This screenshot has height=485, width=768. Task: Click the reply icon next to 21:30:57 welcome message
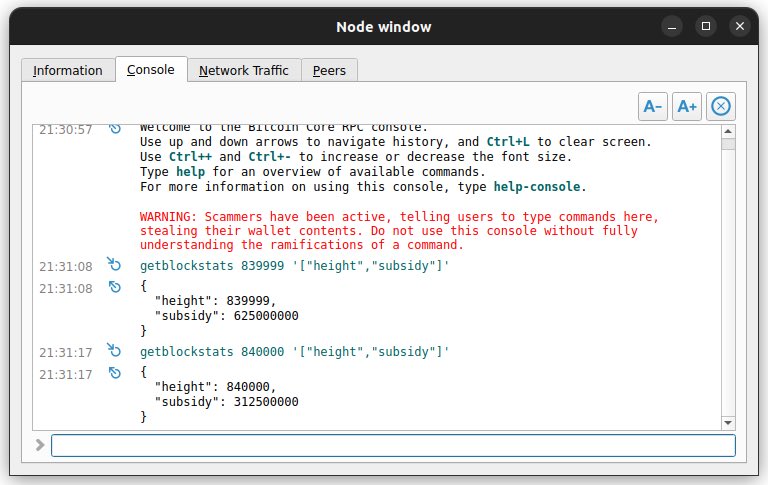(115, 129)
